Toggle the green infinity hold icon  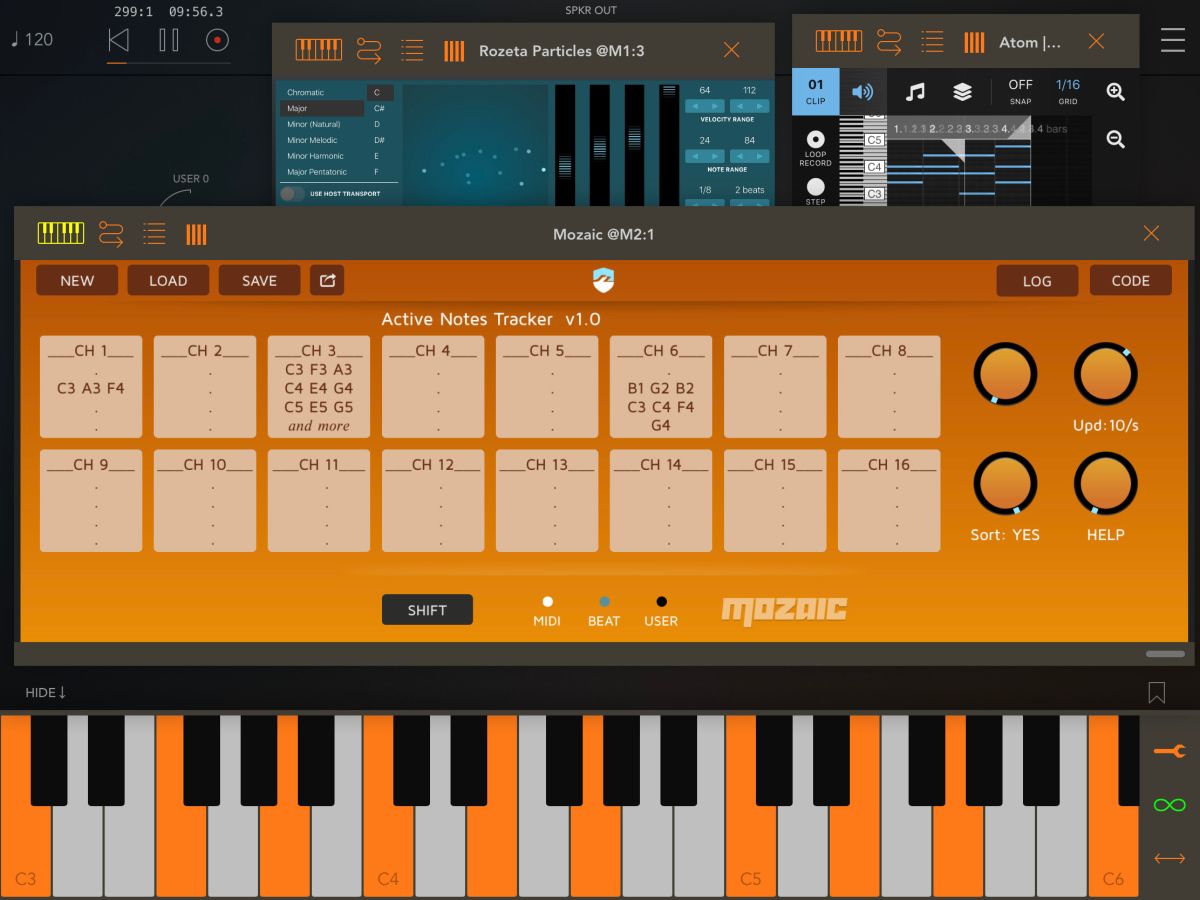pyautogui.click(x=1169, y=805)
